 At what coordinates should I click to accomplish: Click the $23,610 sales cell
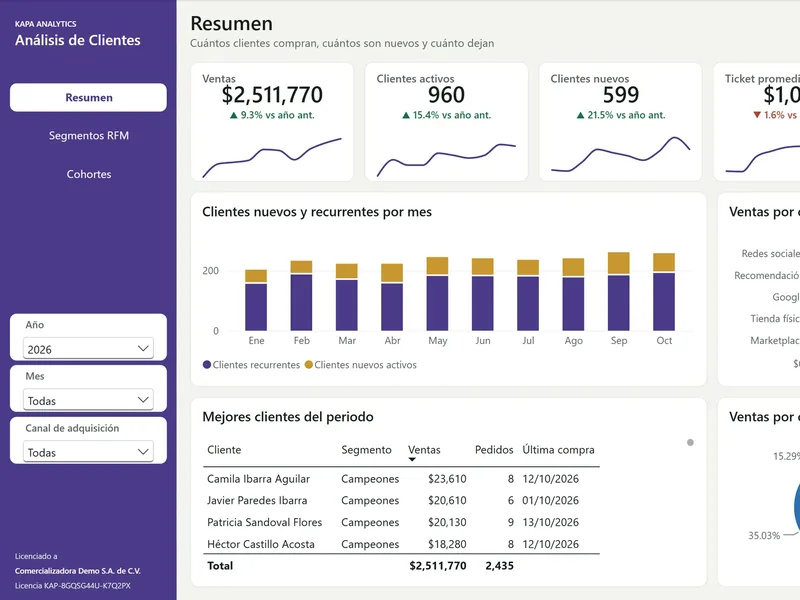click(447, 479)
